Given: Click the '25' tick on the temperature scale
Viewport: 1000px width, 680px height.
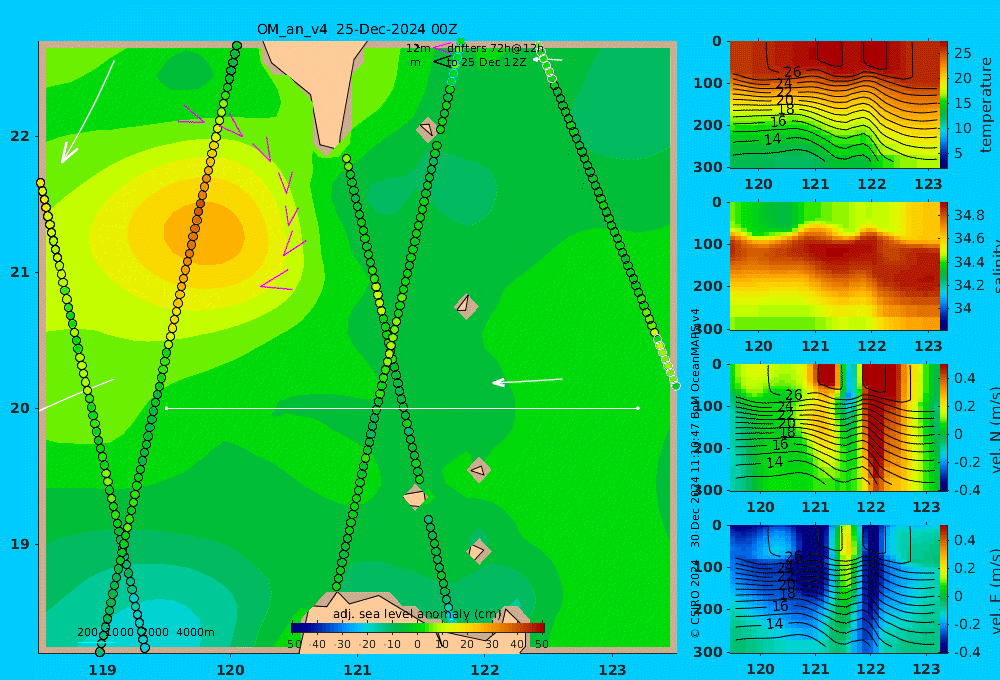Looking at the screenshot, I should [962, 54].
